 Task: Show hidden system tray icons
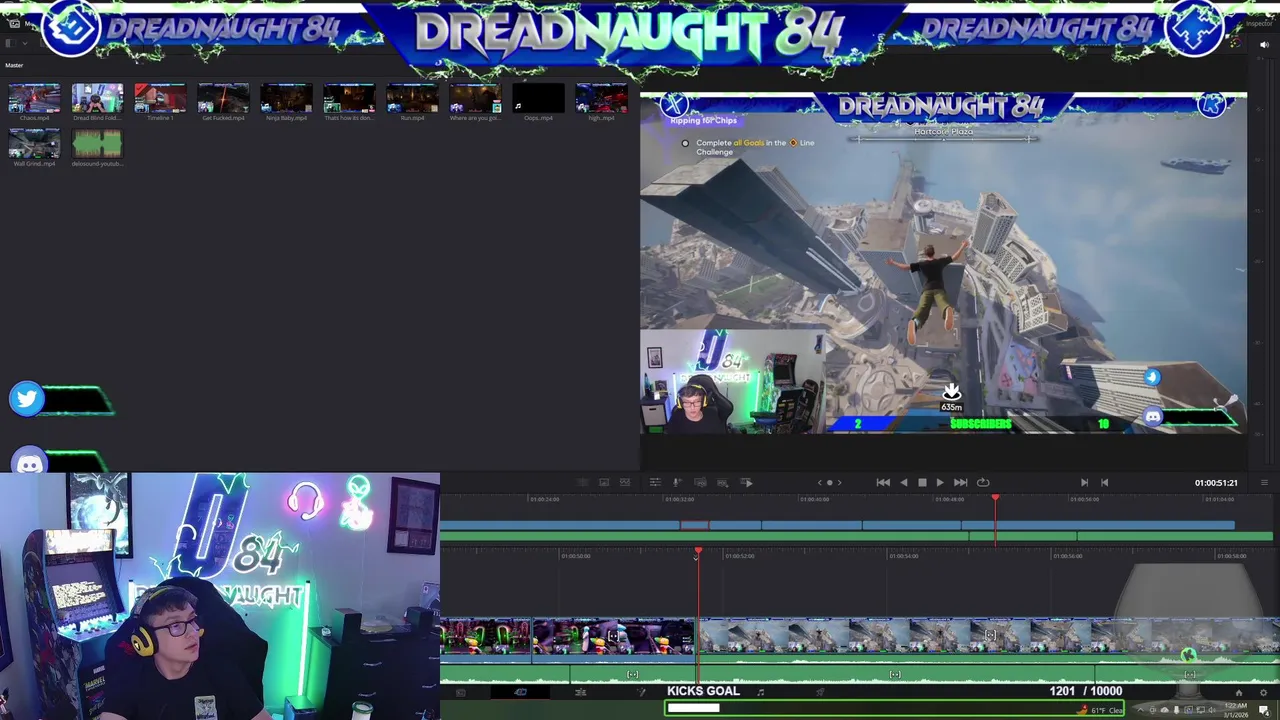1140,710
